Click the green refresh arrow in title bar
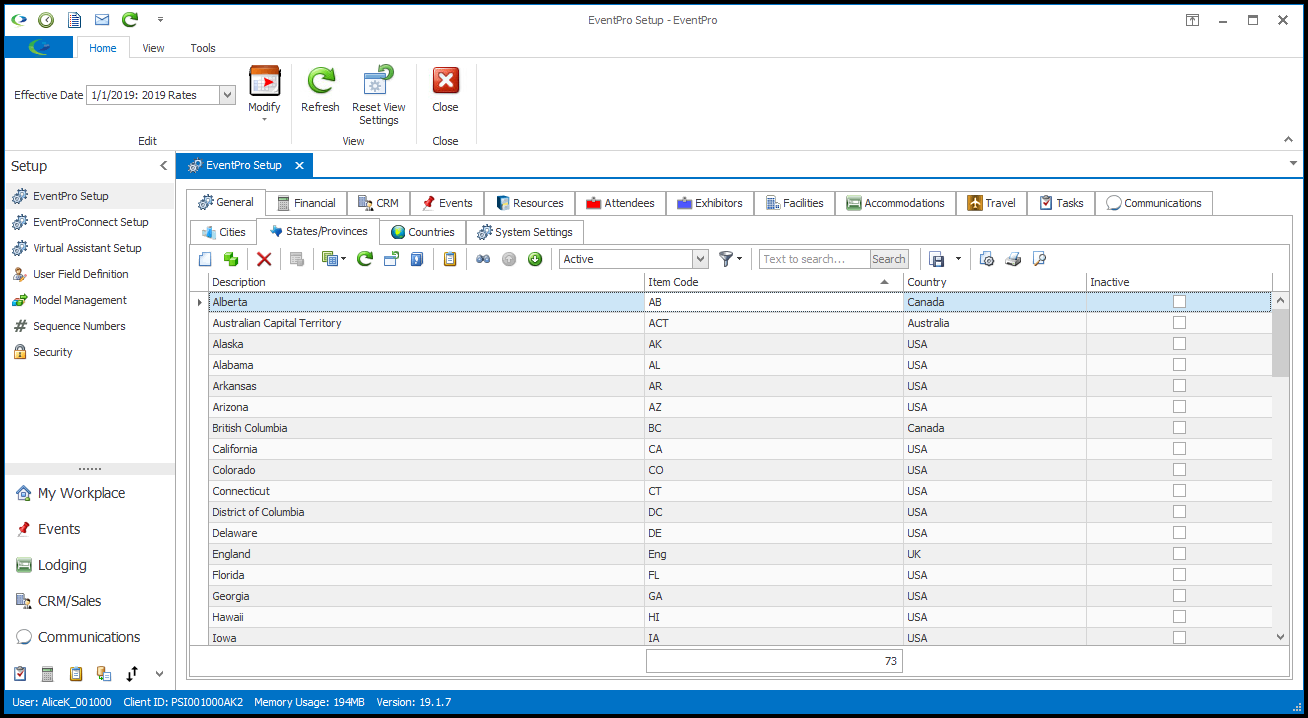 130,20
